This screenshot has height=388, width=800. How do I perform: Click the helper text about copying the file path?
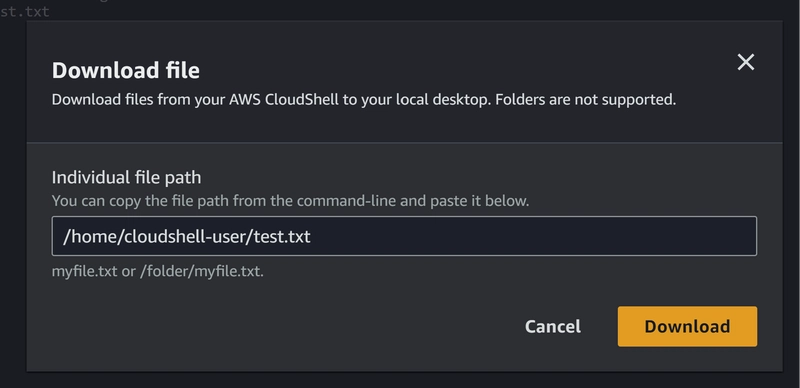click(290, 201)
